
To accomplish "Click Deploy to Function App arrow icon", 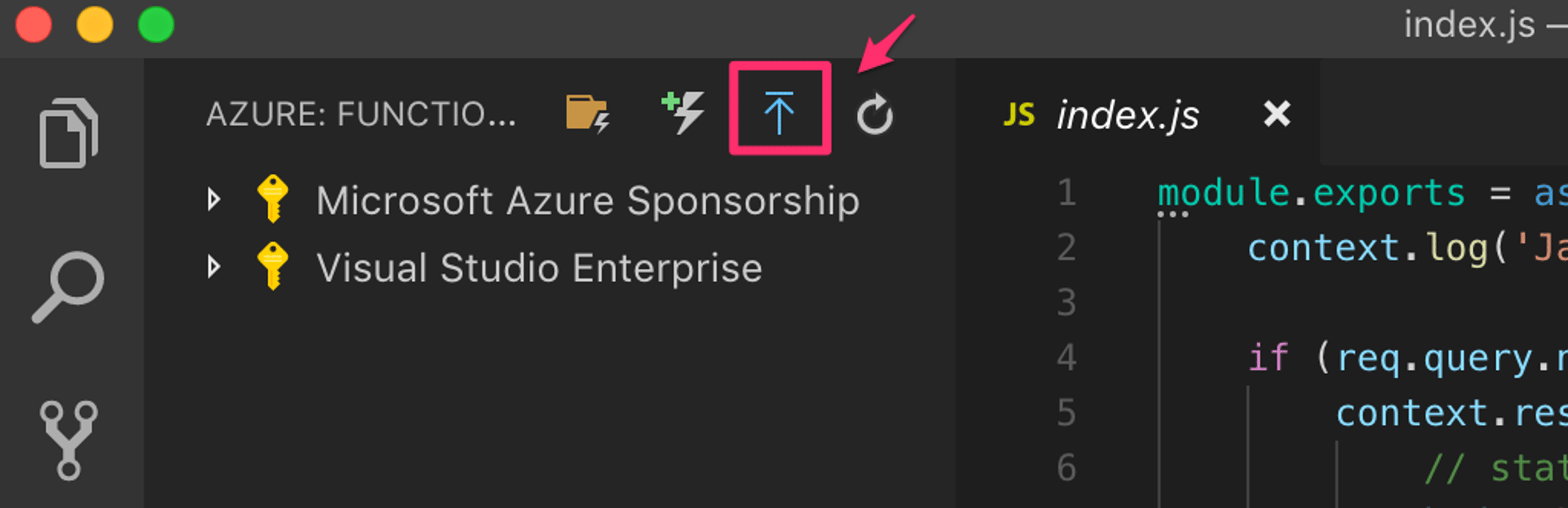I will (779, 112).
